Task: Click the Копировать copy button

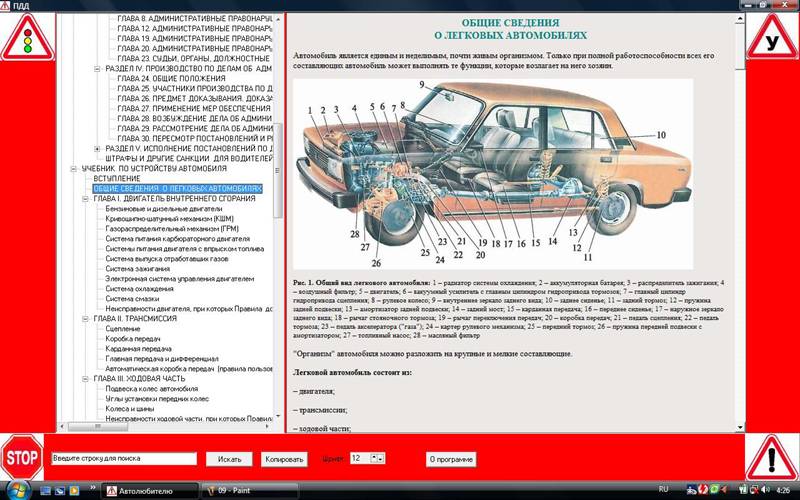Action: pyautogui.click(x=284, y=459)
